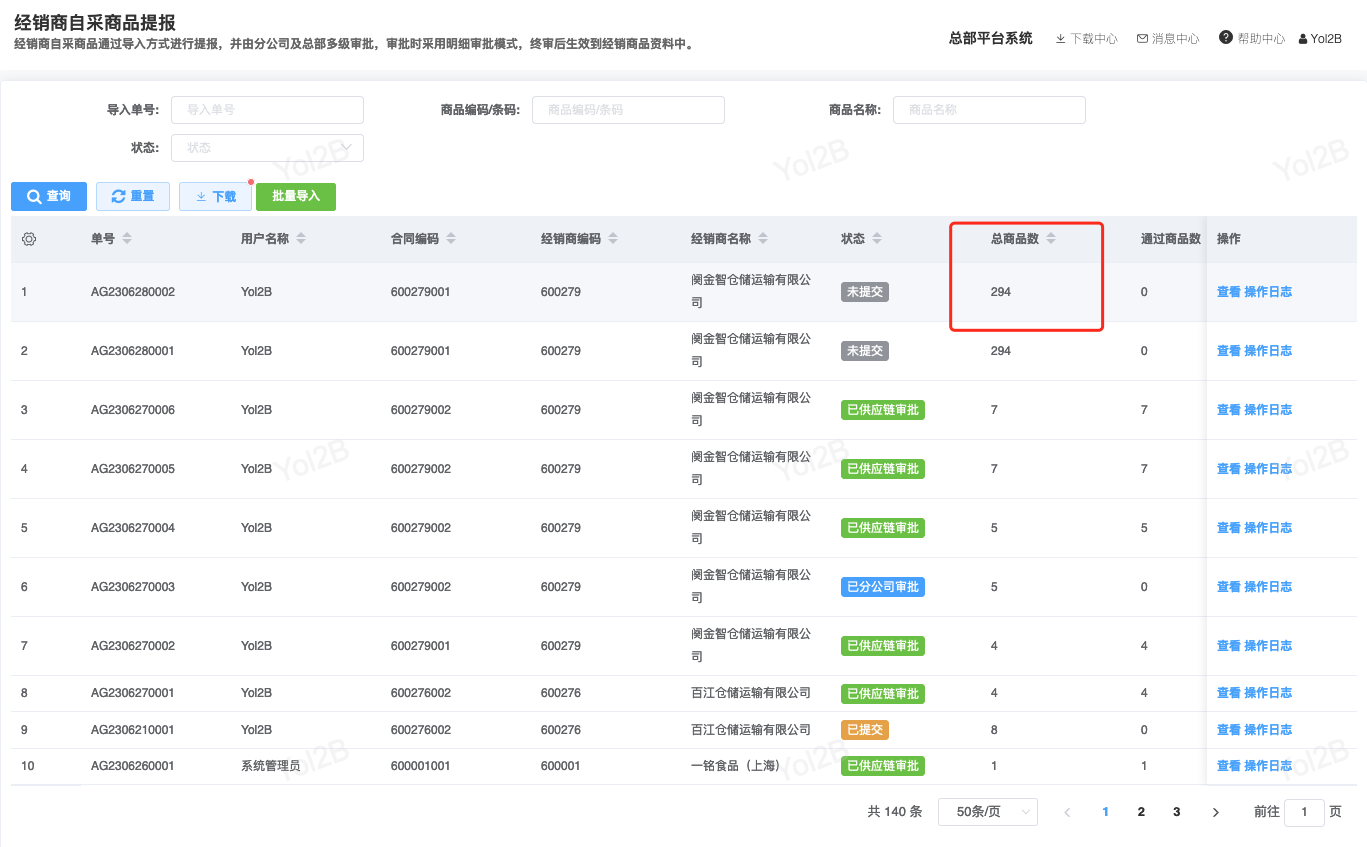Go to previous page arrow
1367x847 pixels.
(1067, 812)
